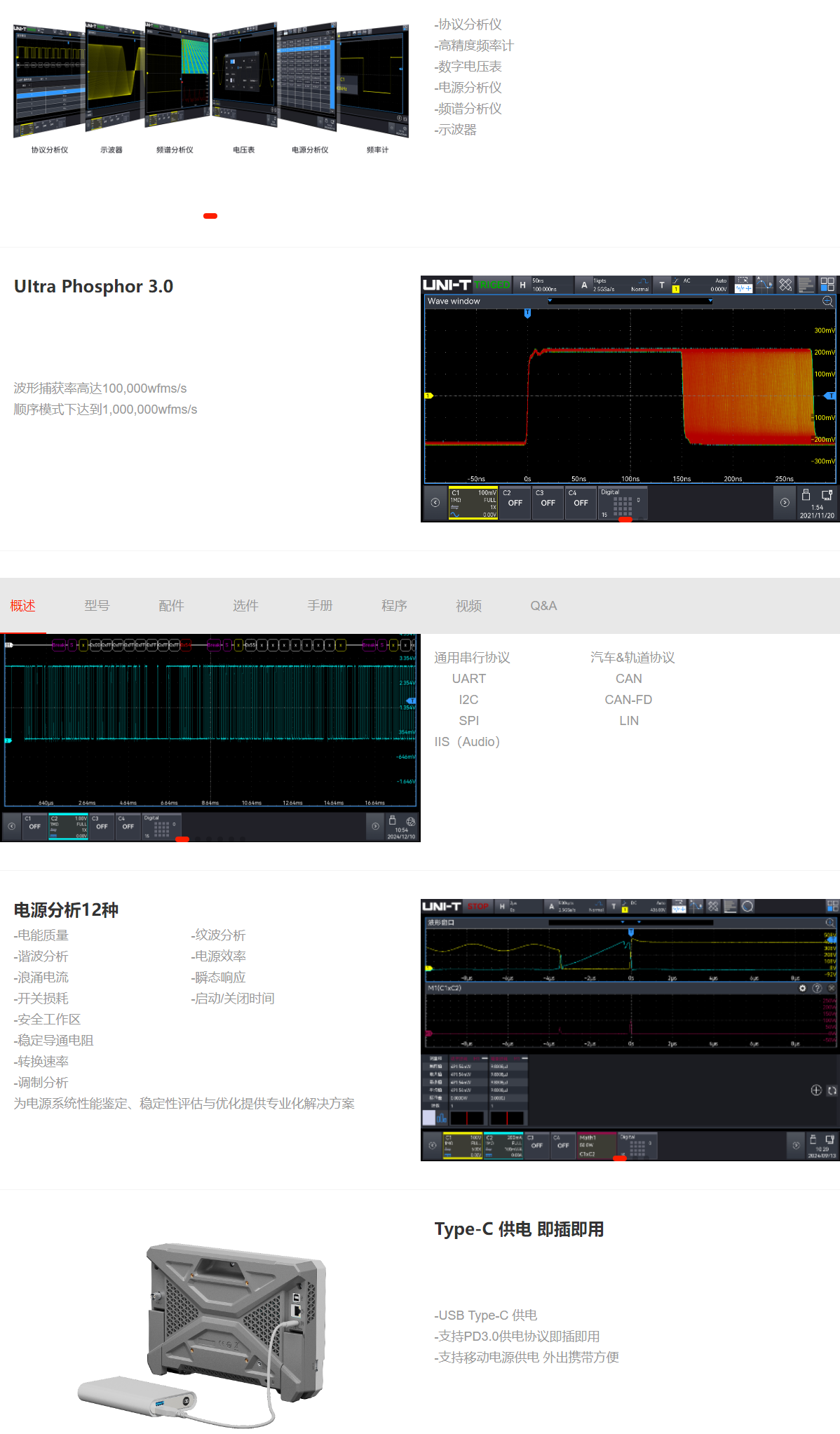
Task: Switch to the 型号 tab
Action: click(x=97, y=606)
